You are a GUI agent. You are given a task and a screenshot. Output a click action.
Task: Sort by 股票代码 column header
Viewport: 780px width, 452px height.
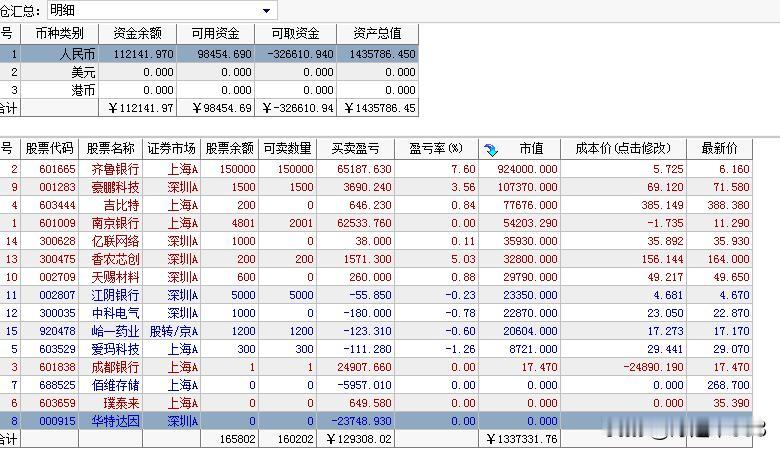click(x=49, y=149)
